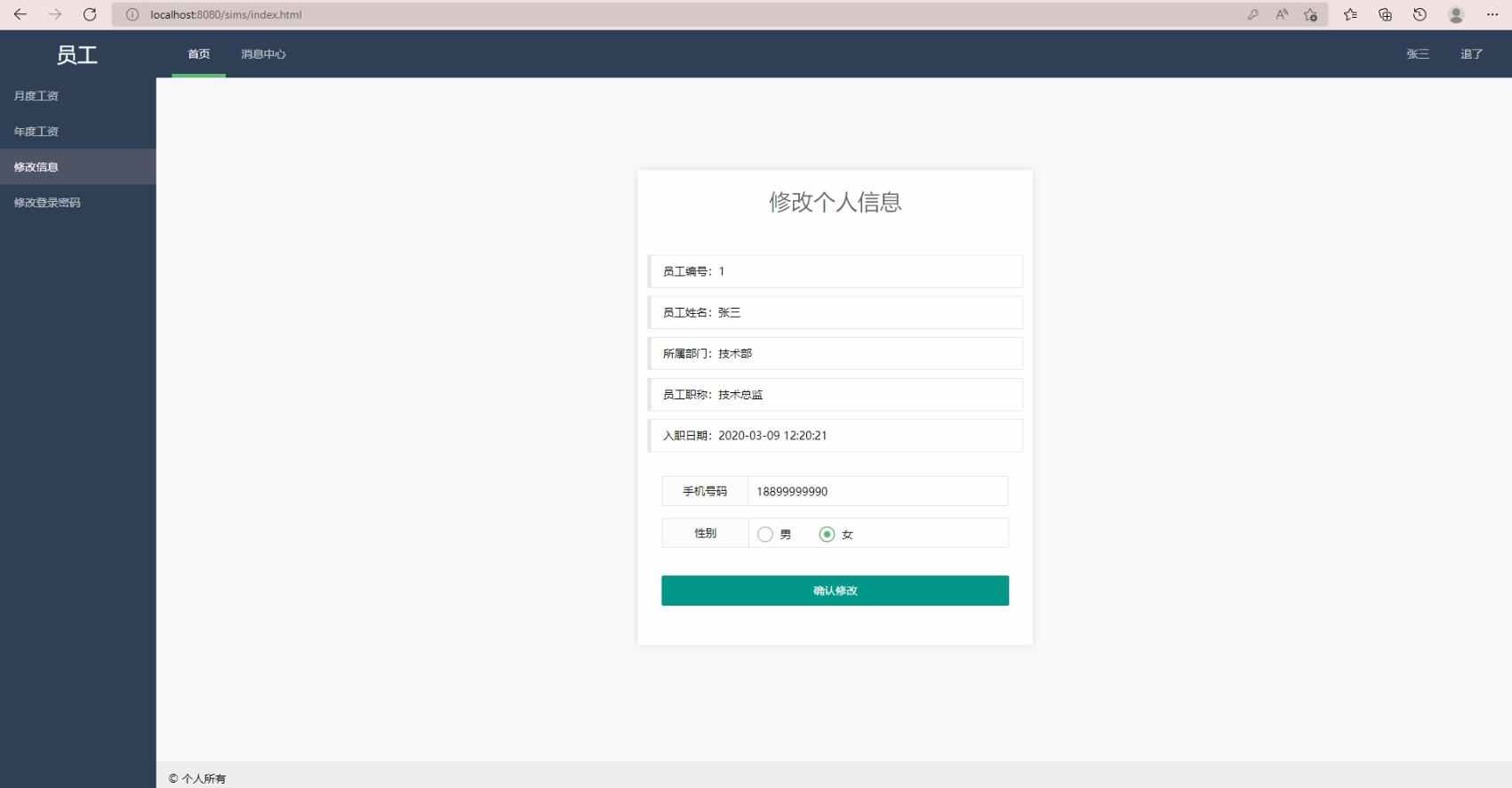Switch to the 首页 tab

[199, 54]
